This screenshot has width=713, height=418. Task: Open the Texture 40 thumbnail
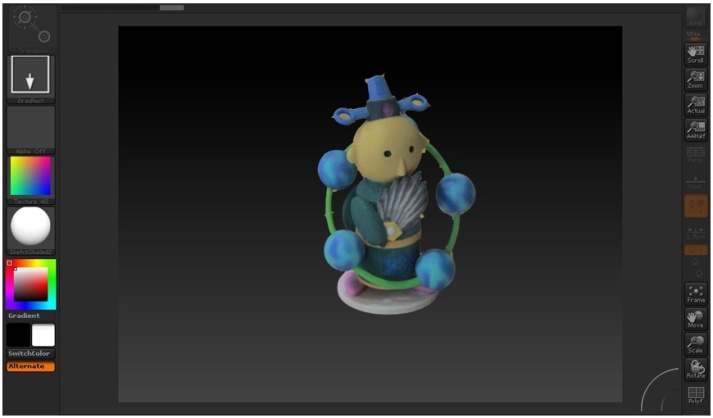(30, 180)
